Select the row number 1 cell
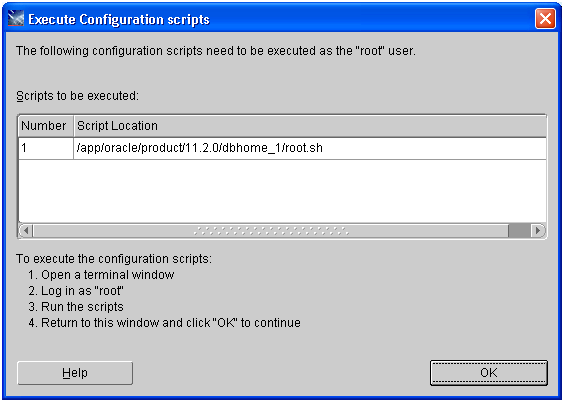 click(x=46, y=148)
